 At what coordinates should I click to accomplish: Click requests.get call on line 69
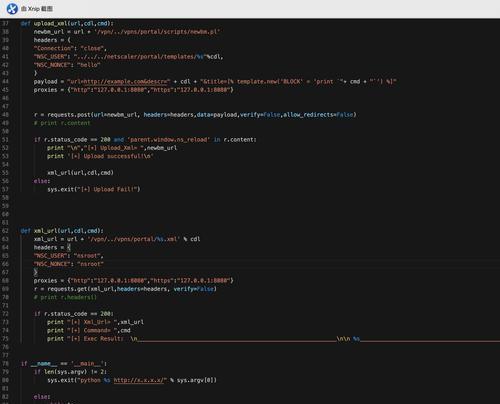click(125, 289)
